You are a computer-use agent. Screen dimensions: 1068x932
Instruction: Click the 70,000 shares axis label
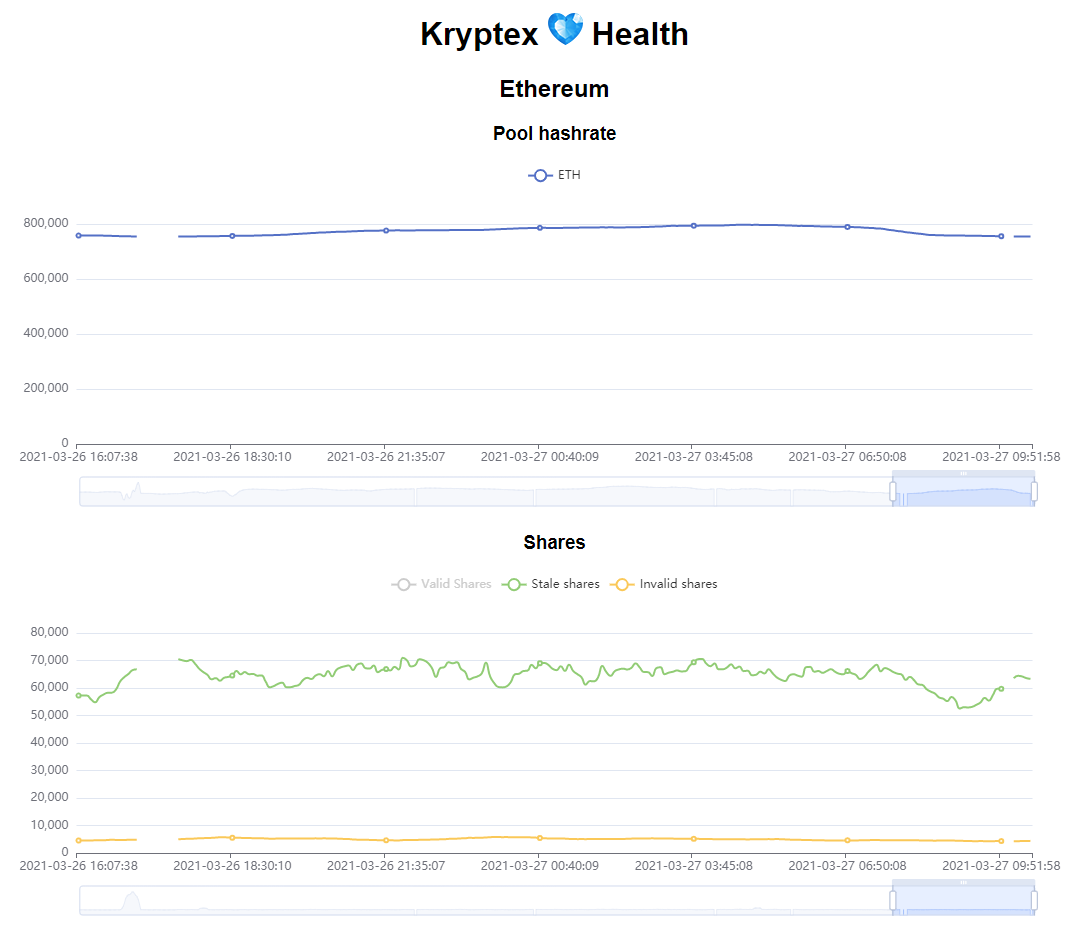[49, 659]
